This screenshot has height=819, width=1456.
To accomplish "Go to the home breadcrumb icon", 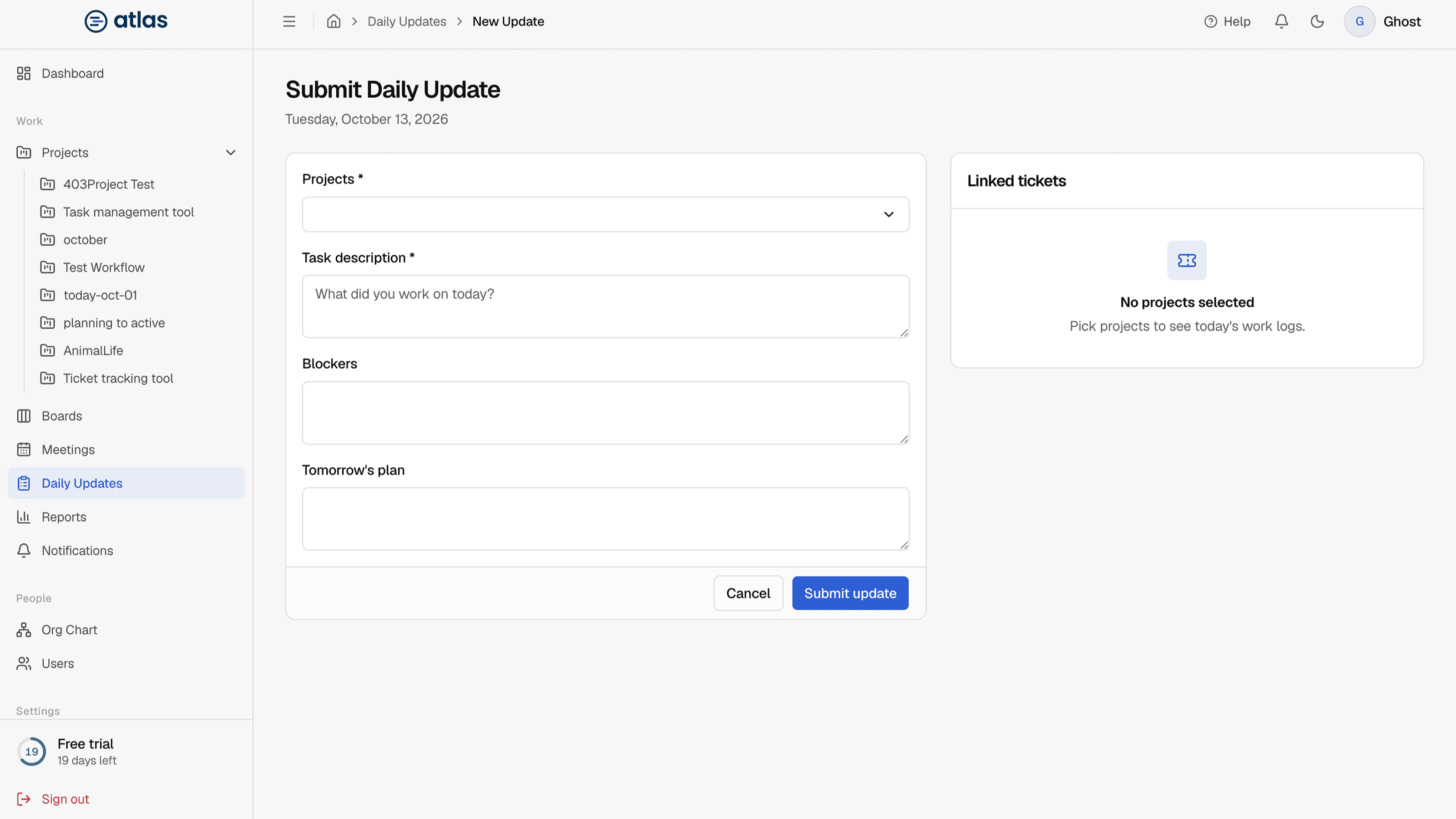I will (334, 21).
